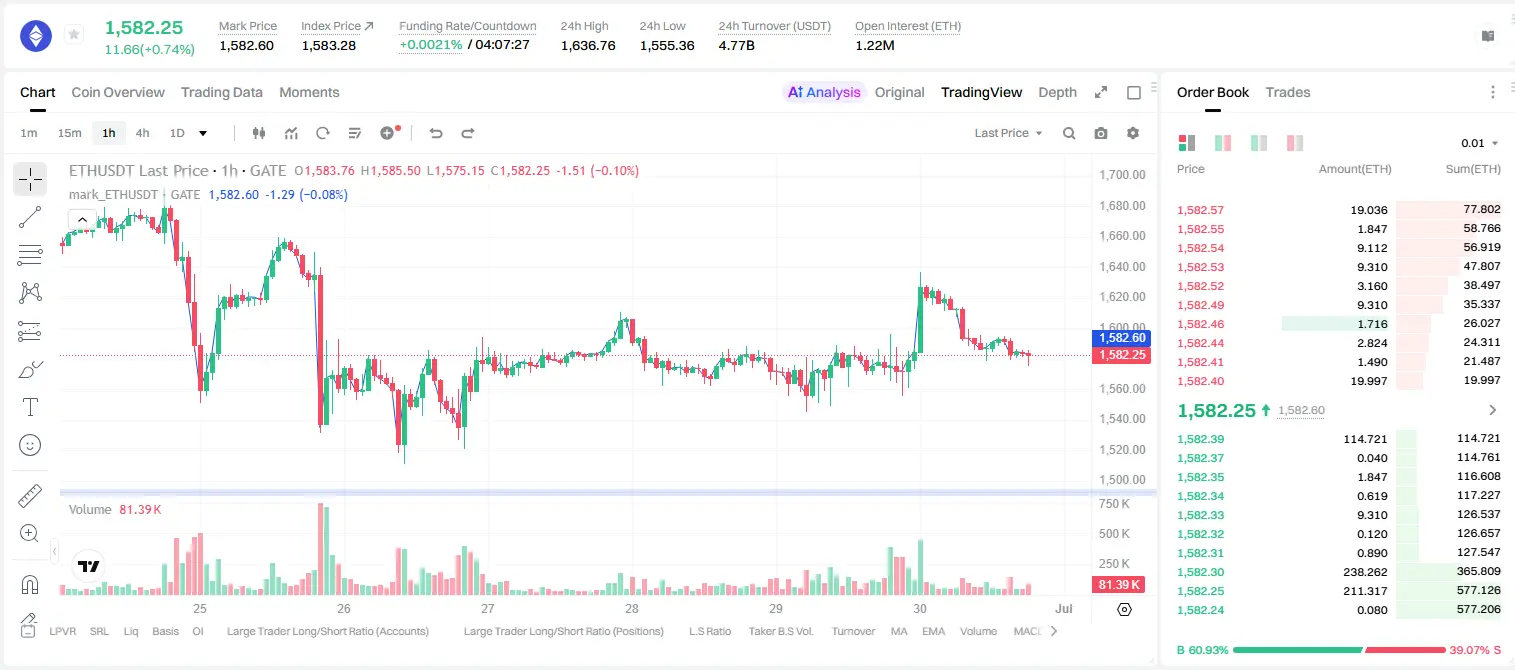Click the candlestick chart style icon
Image resolution: width=1515 pixels, height=670 pixels.
[260, 133]
